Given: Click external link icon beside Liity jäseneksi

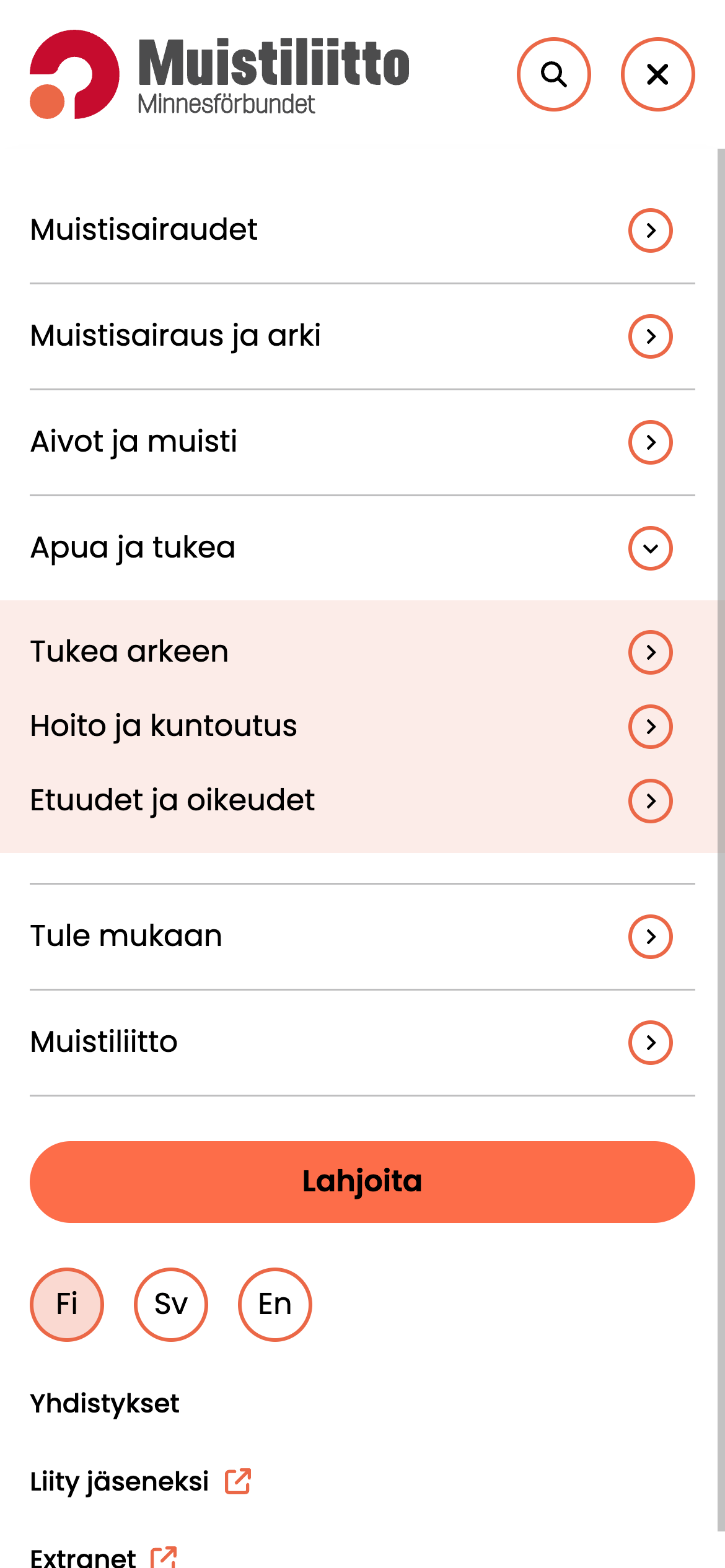Looking at the screenshot, I should coord(238,1481).
